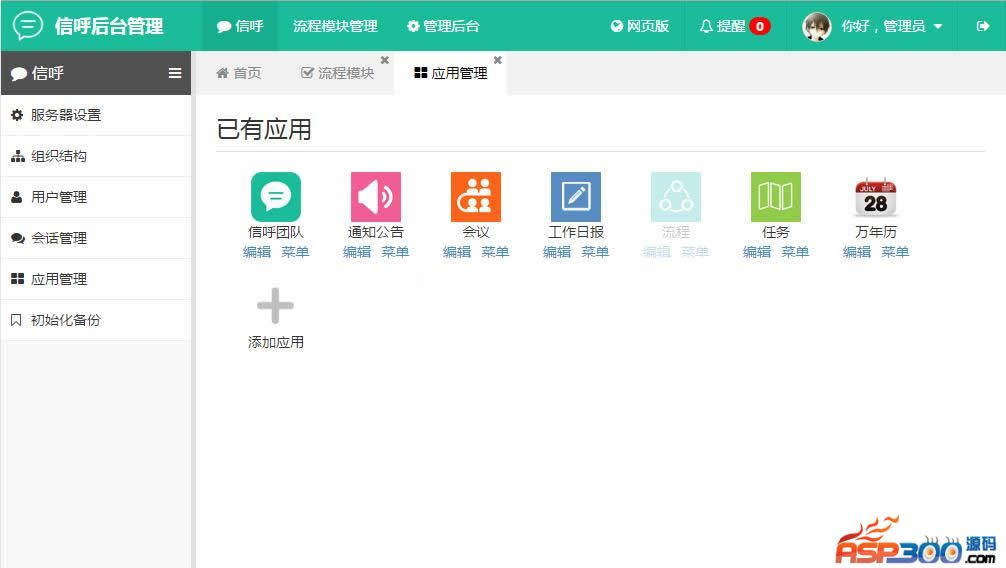This screenshot has height=568, width=1006.
Task: Toggle the sidebar hamburger menu icon
Action: point(175,73)
